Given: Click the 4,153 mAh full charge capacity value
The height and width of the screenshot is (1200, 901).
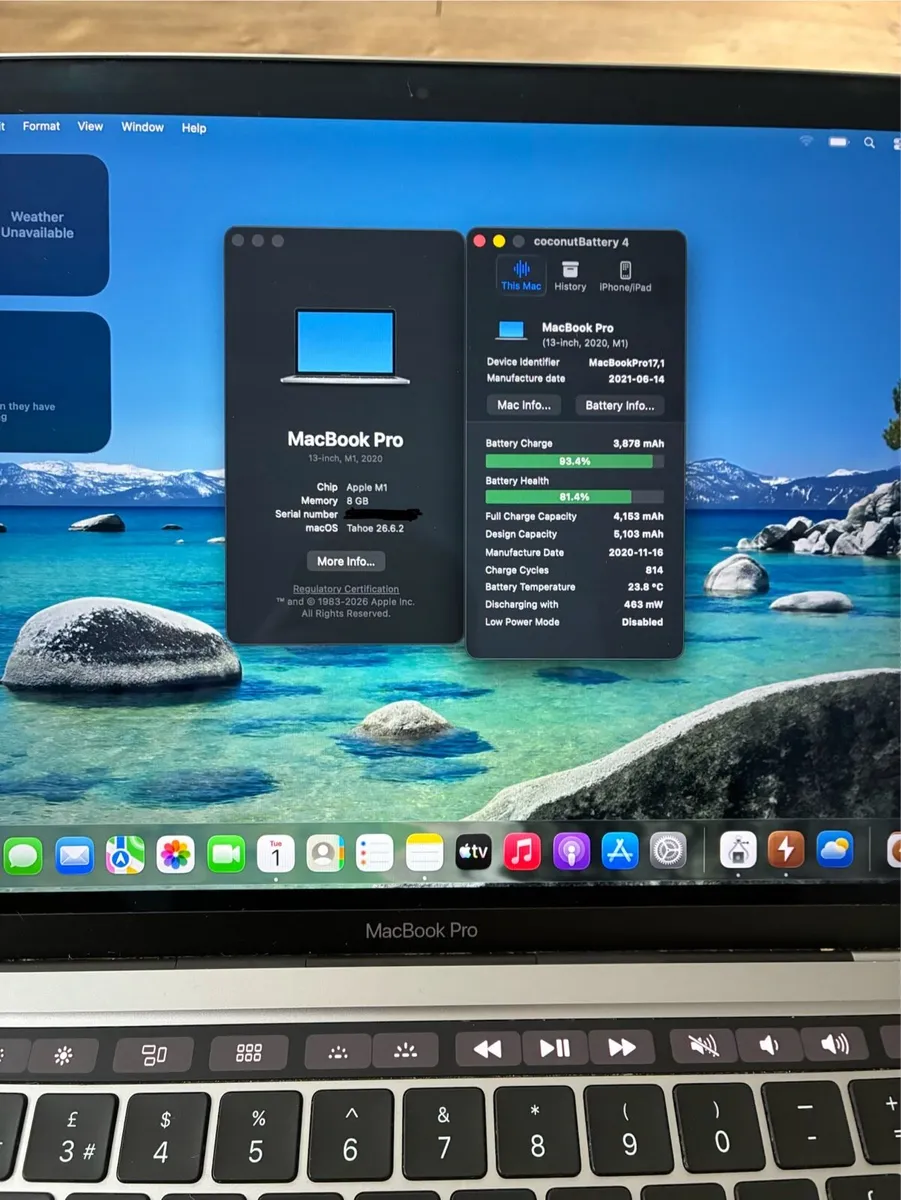Looking at the screenshot, I should (638, 516).
